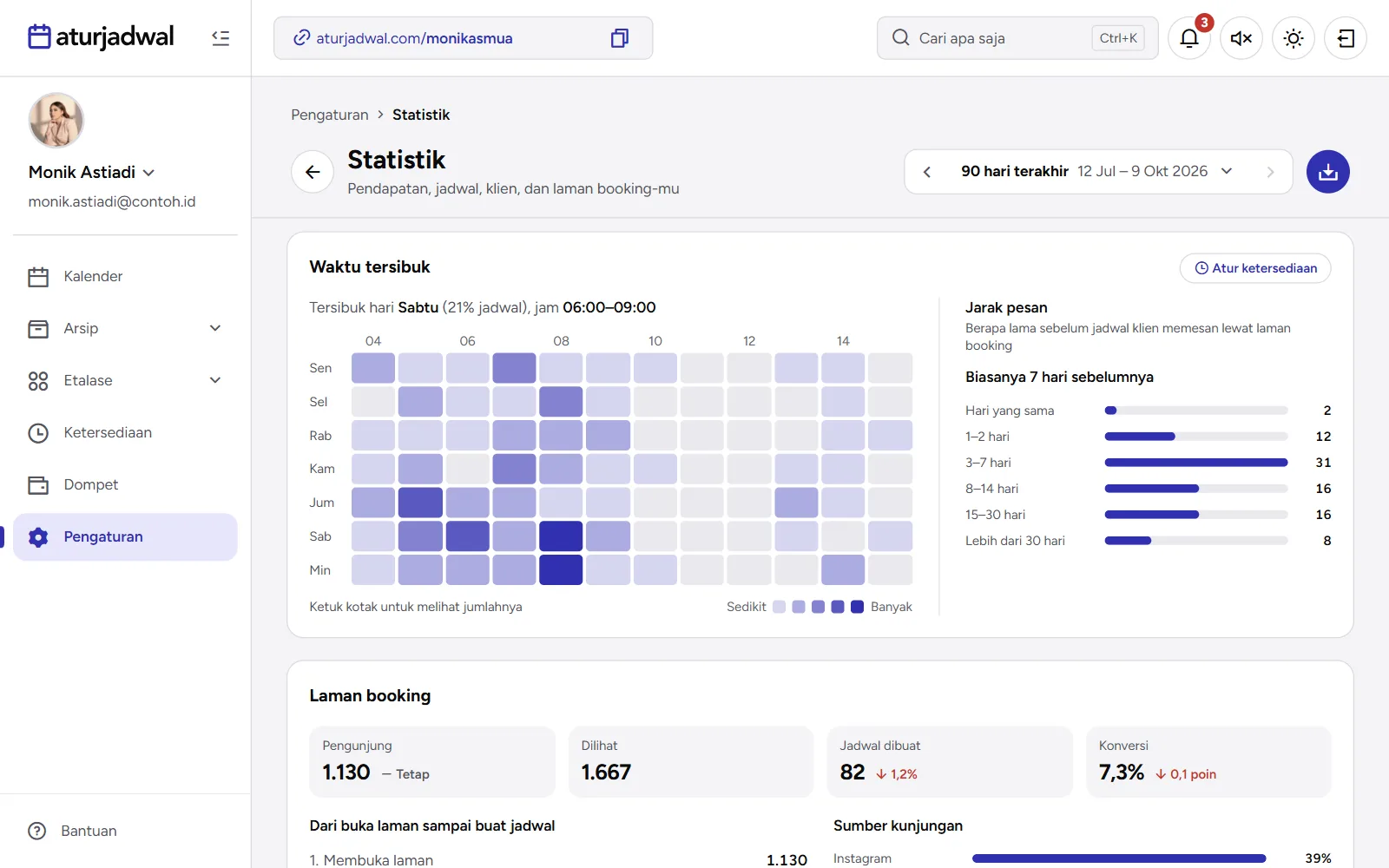The width and height of the screenshot is (1389, 868).
Task: Click the Konversi 7,3% card
Action: coord(1208,762)
